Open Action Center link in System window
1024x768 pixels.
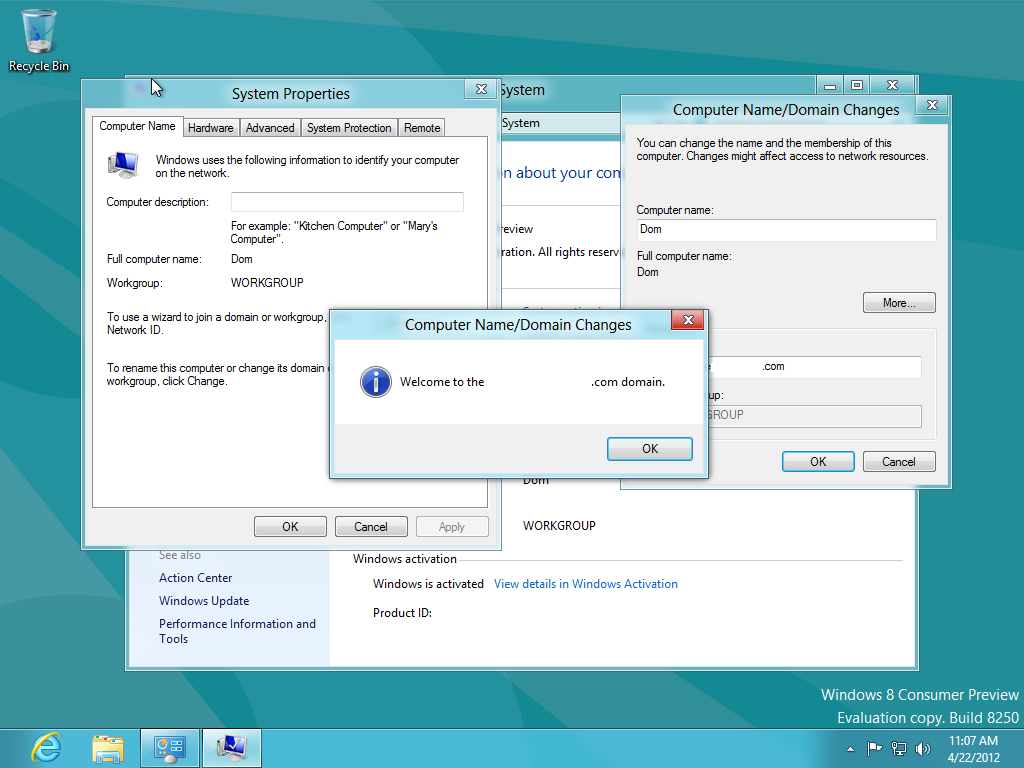(x=195, y=578)
